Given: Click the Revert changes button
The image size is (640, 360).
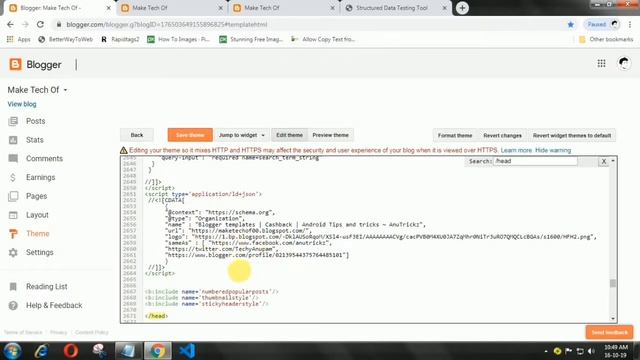Looking at the screenshot, I should (x=502, y=136).
